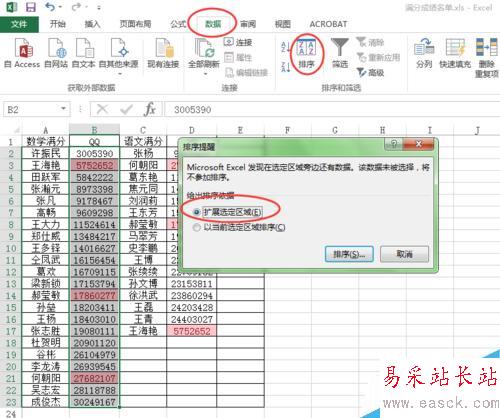The image size is (500, 418).
Task: Click the Undo arrow icon
Action: coord(50,7)
